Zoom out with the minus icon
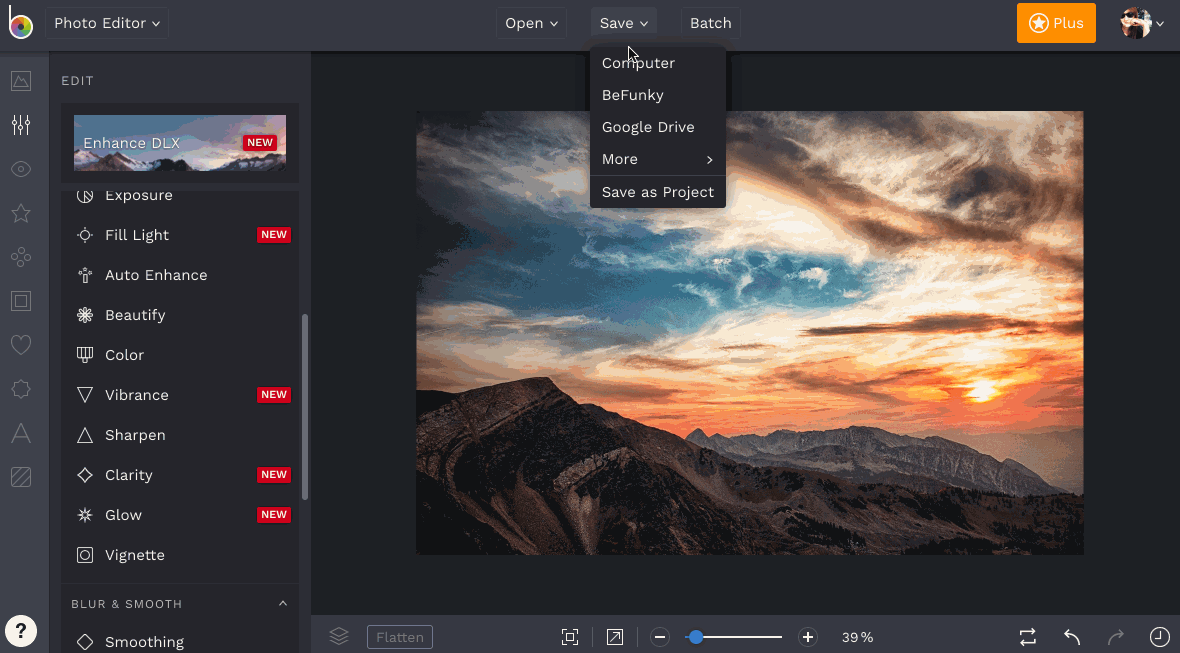The width and height of the screenshot is (1180, 653). (x=660, y=637)
